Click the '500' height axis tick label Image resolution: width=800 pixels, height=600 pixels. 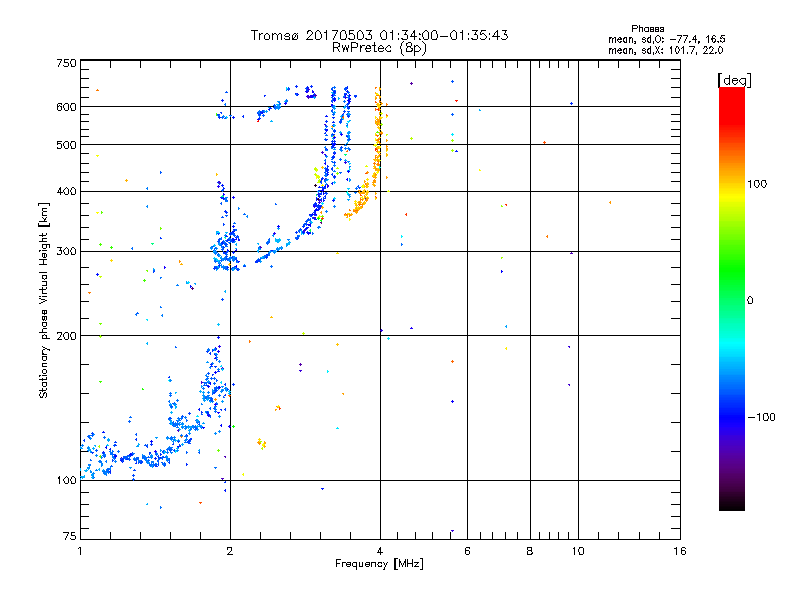[x=66, y=145]
